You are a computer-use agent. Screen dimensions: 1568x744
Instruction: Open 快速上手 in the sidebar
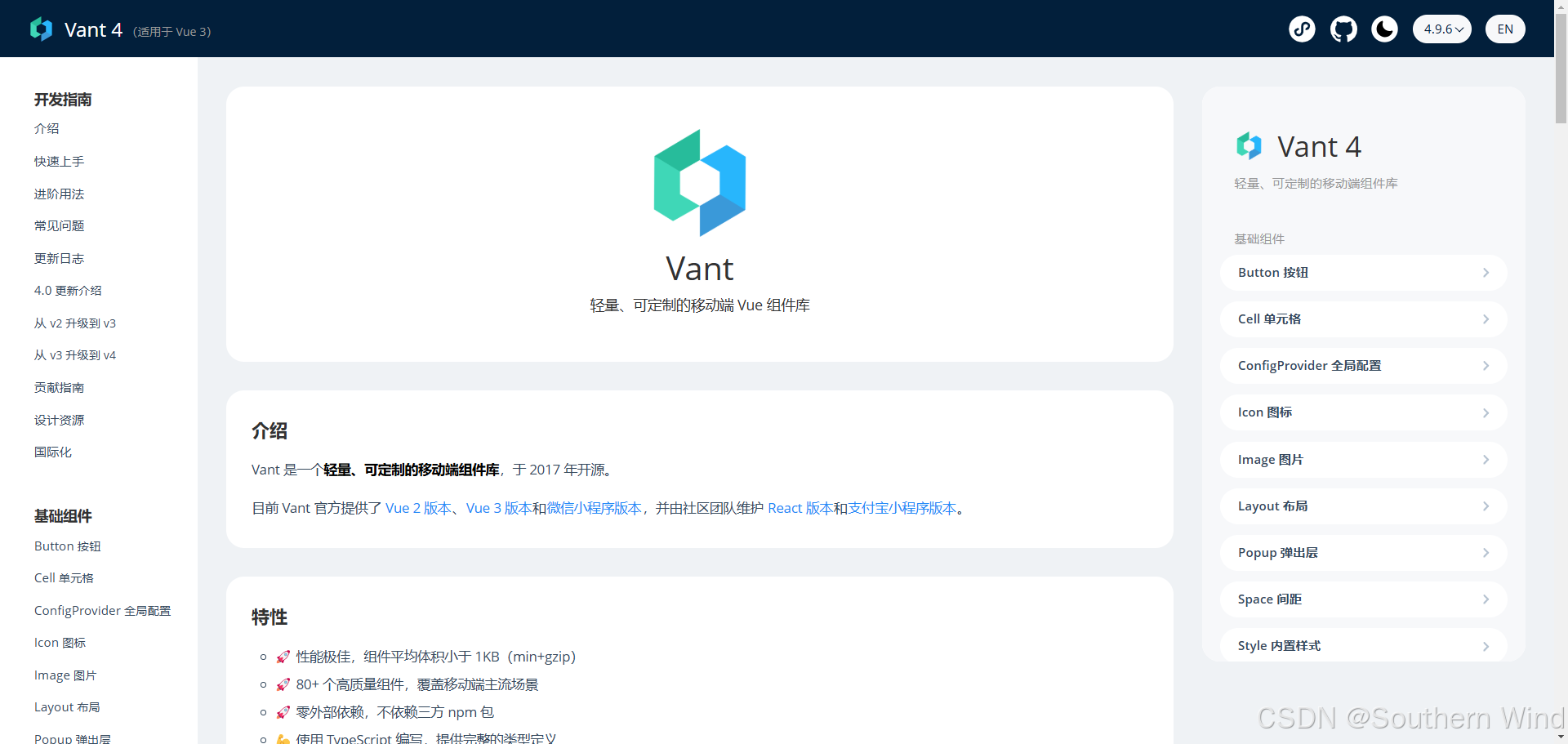(x=59, y=162)
